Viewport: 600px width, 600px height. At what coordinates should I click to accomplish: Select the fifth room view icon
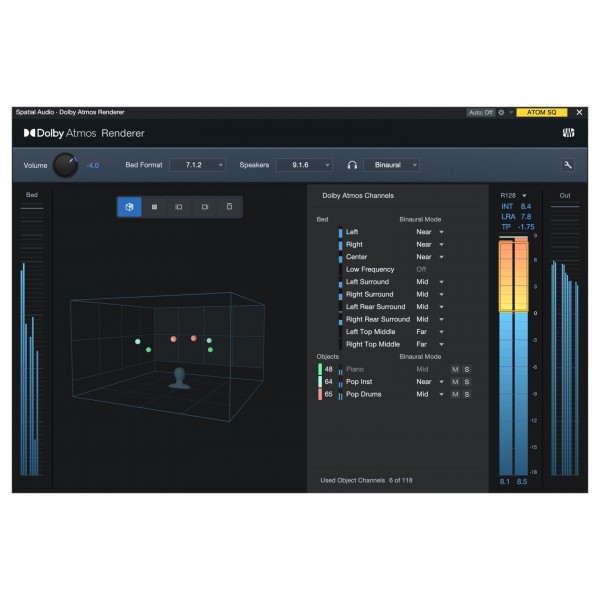coord(229,207)
